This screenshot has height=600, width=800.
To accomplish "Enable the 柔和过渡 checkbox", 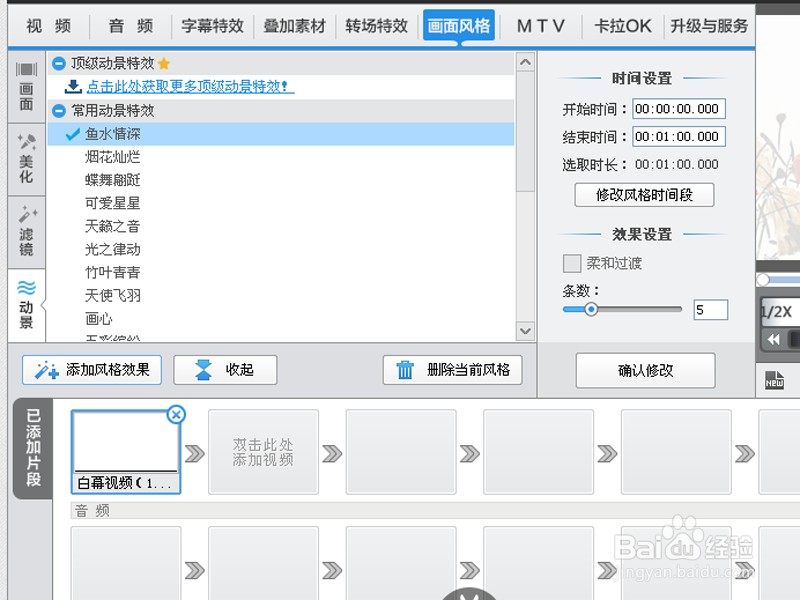I will [x=571, y=263].
